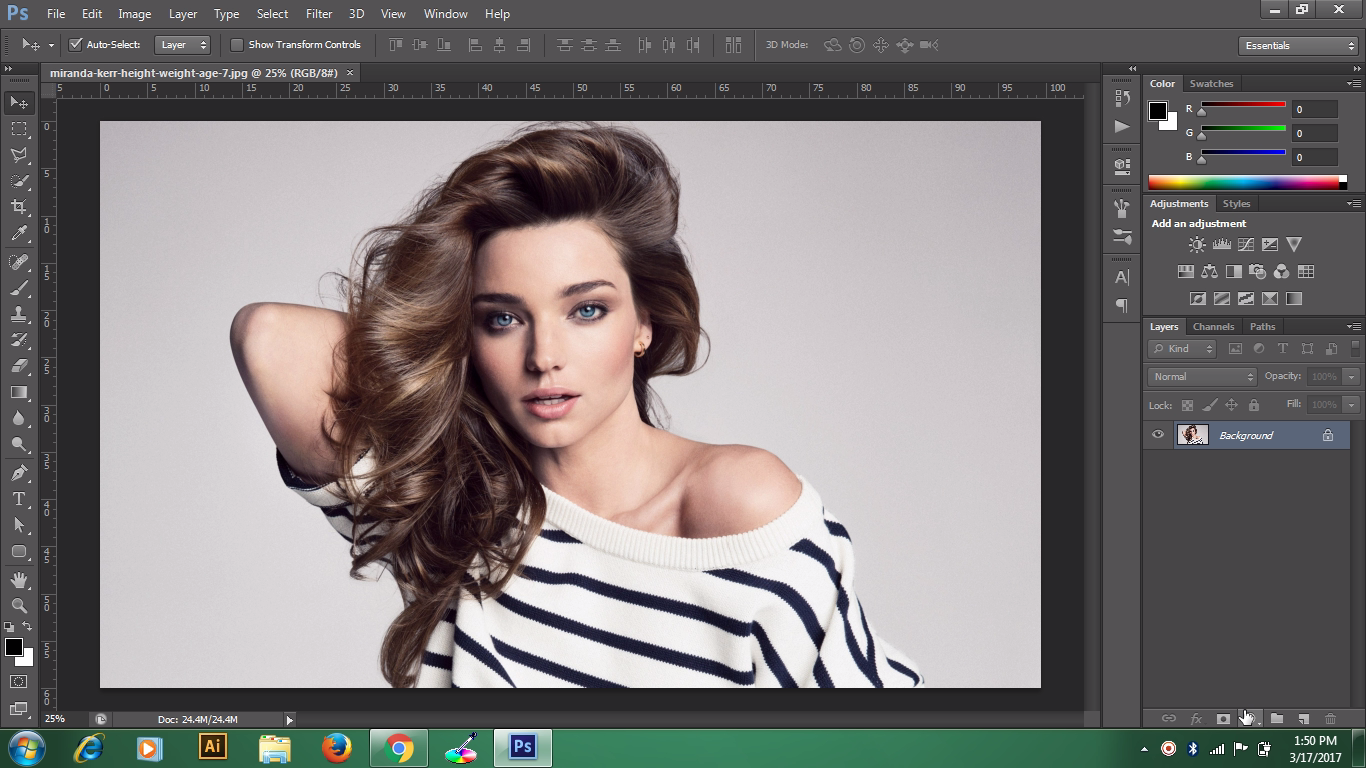Viewport: 1366px width, 768px height.
Task: Hide the Background layer visibility eye
Action: (x=1158, y=435)
